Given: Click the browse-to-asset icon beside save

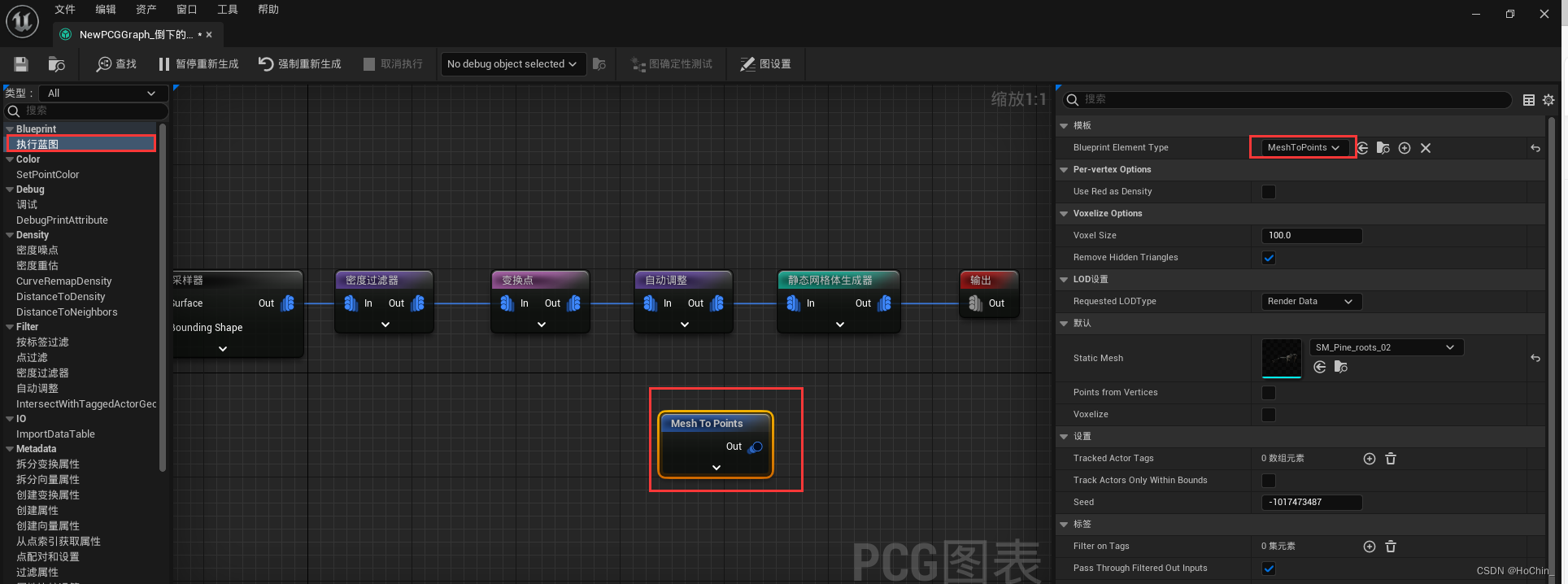Looking at the screenshot, I should point(57,64).
